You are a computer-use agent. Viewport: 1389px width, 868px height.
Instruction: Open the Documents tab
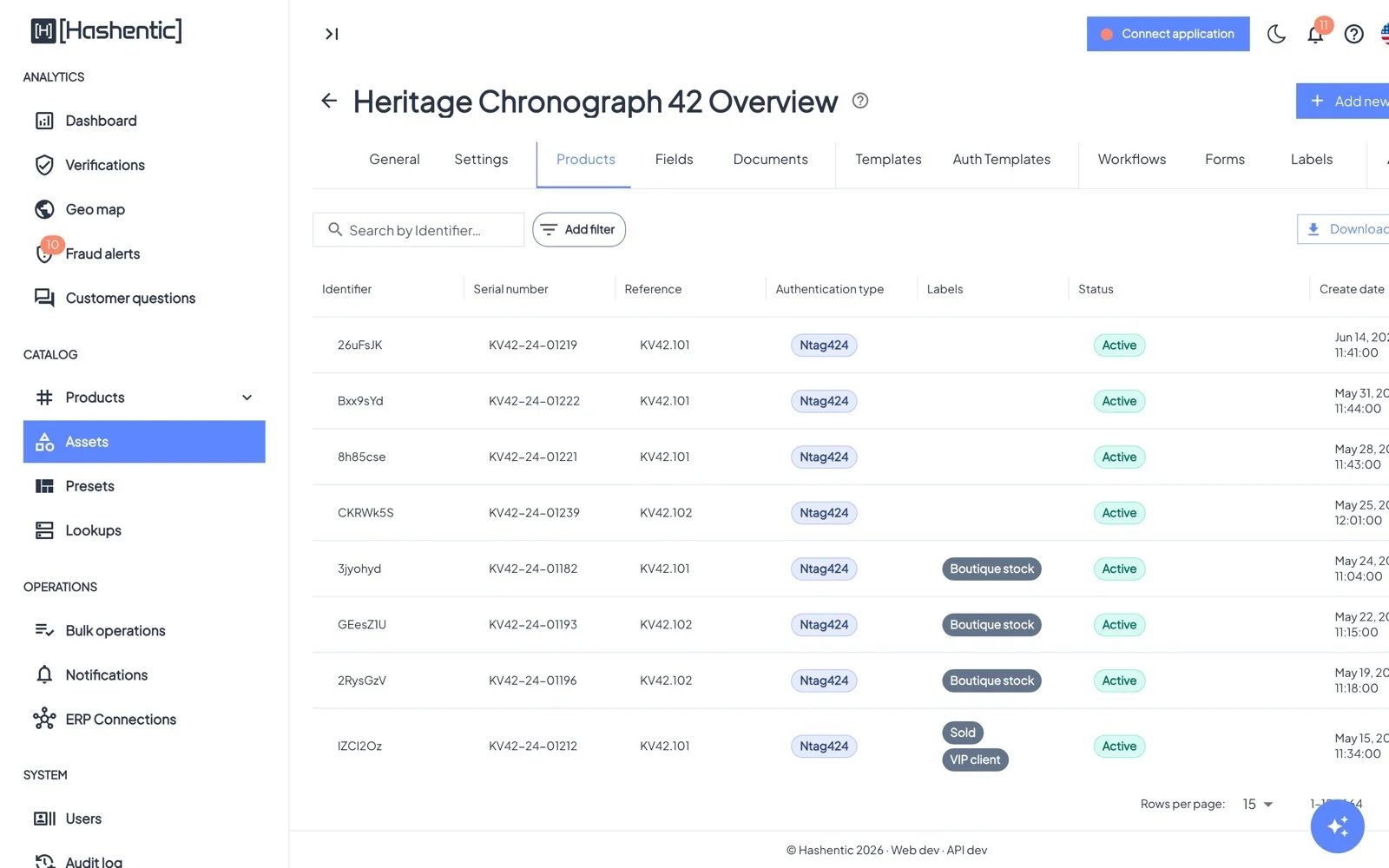(770, 160)
